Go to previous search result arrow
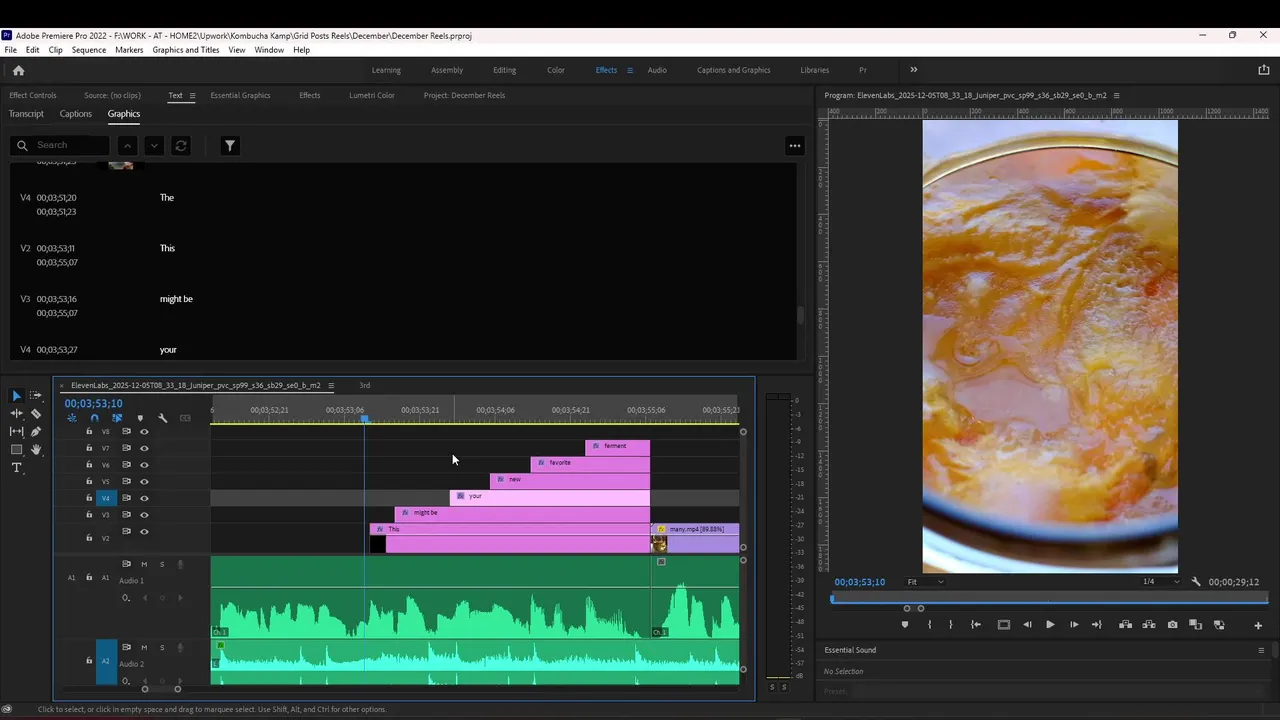Image resolution: width=1280 pixels, height=720 pixels. 126,145
